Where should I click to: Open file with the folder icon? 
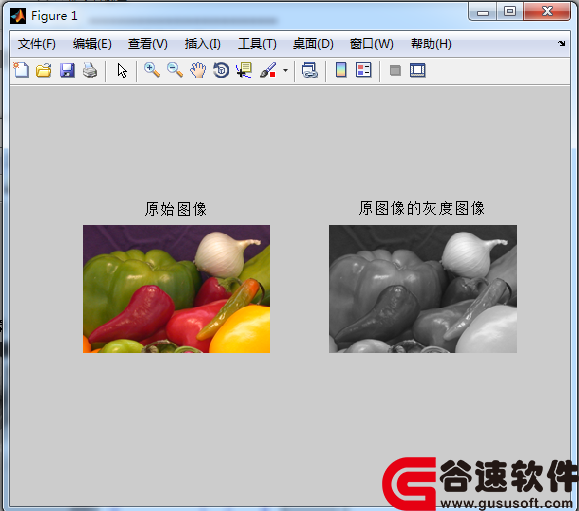44,70
